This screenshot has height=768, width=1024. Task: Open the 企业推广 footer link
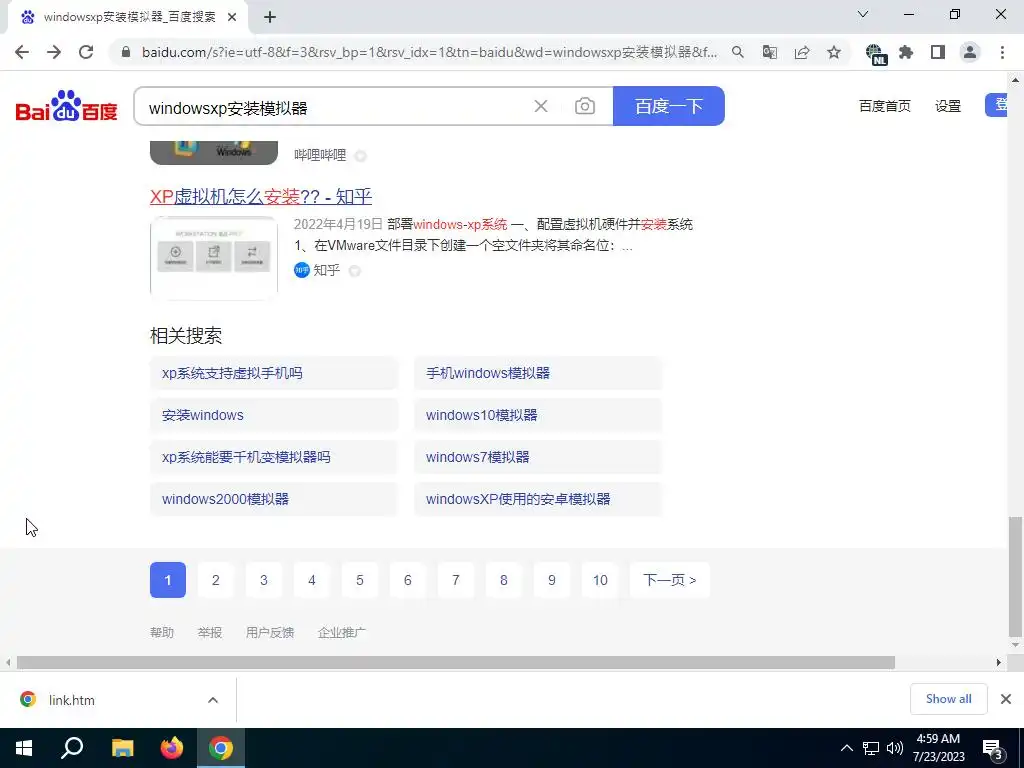point(342,632)
